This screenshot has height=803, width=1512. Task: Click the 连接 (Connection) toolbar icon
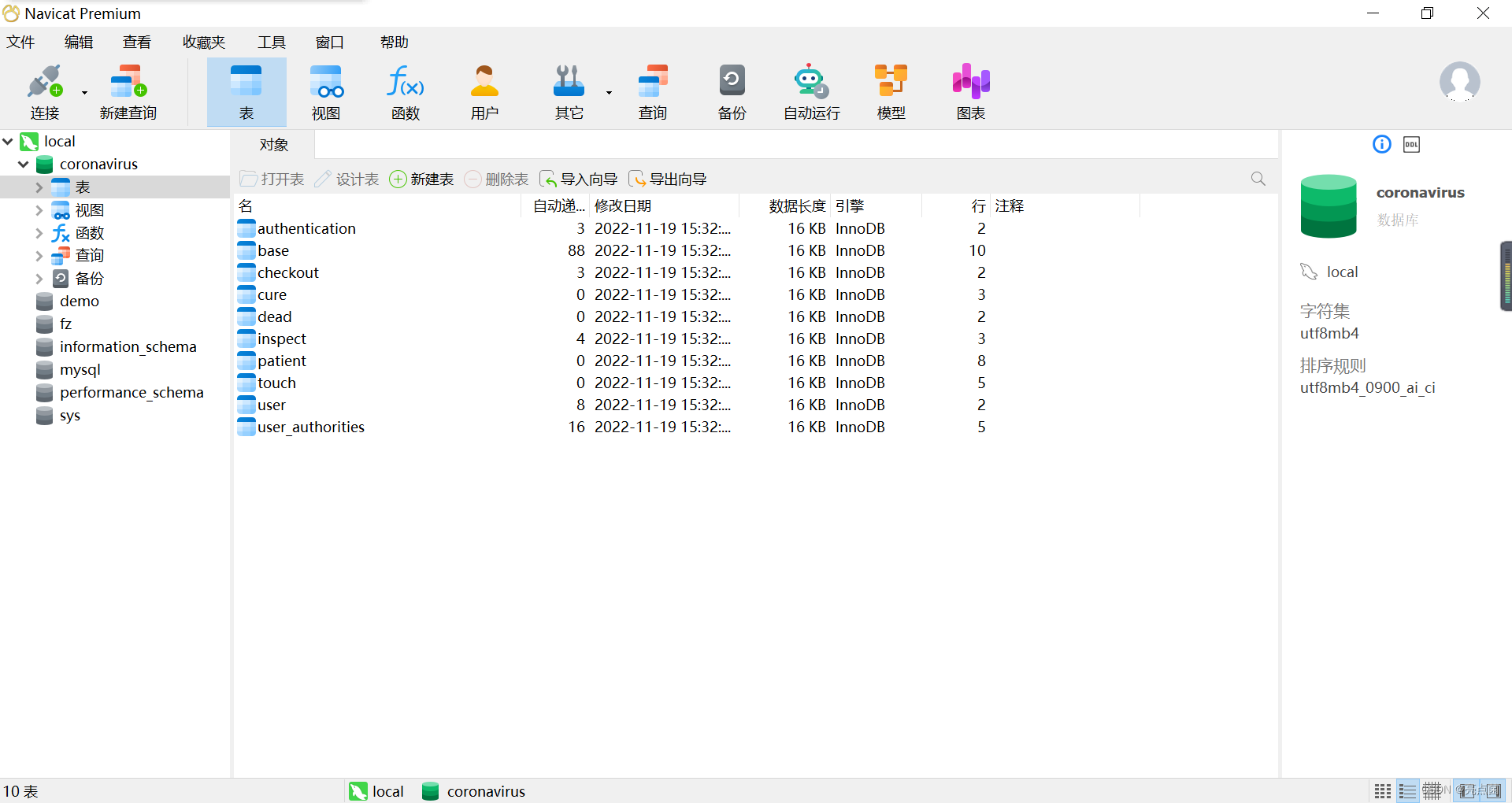tap(45, 92)
